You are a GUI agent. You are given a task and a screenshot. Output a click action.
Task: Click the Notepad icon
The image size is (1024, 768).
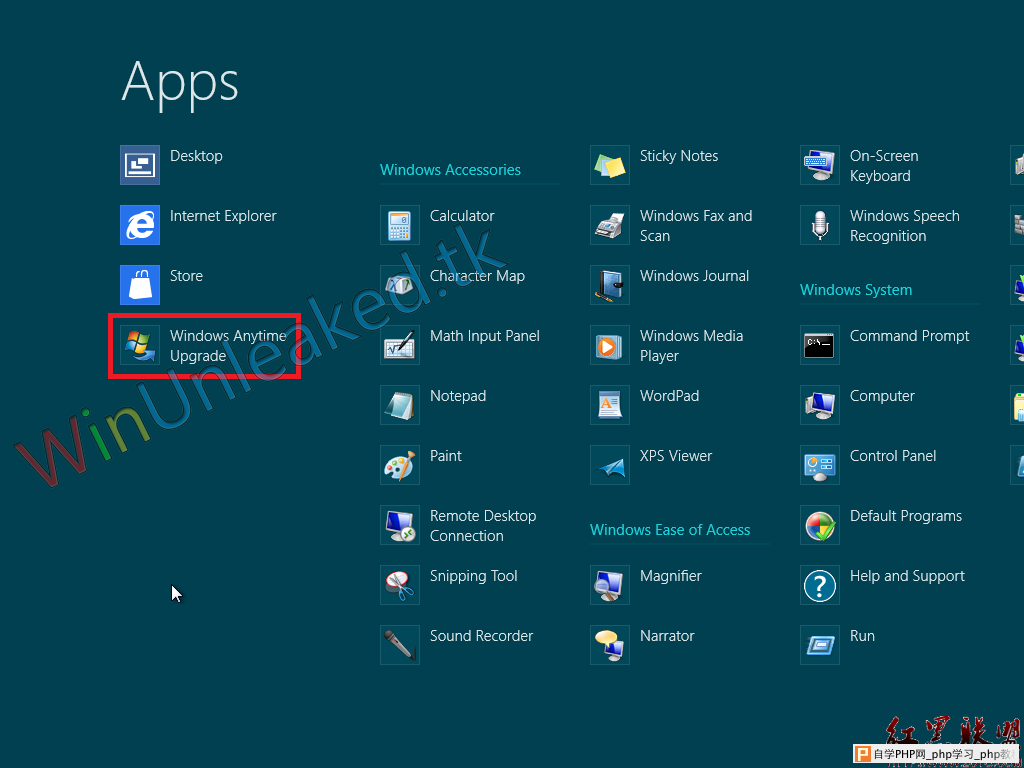pyautogui.click(x=400, y=406)
